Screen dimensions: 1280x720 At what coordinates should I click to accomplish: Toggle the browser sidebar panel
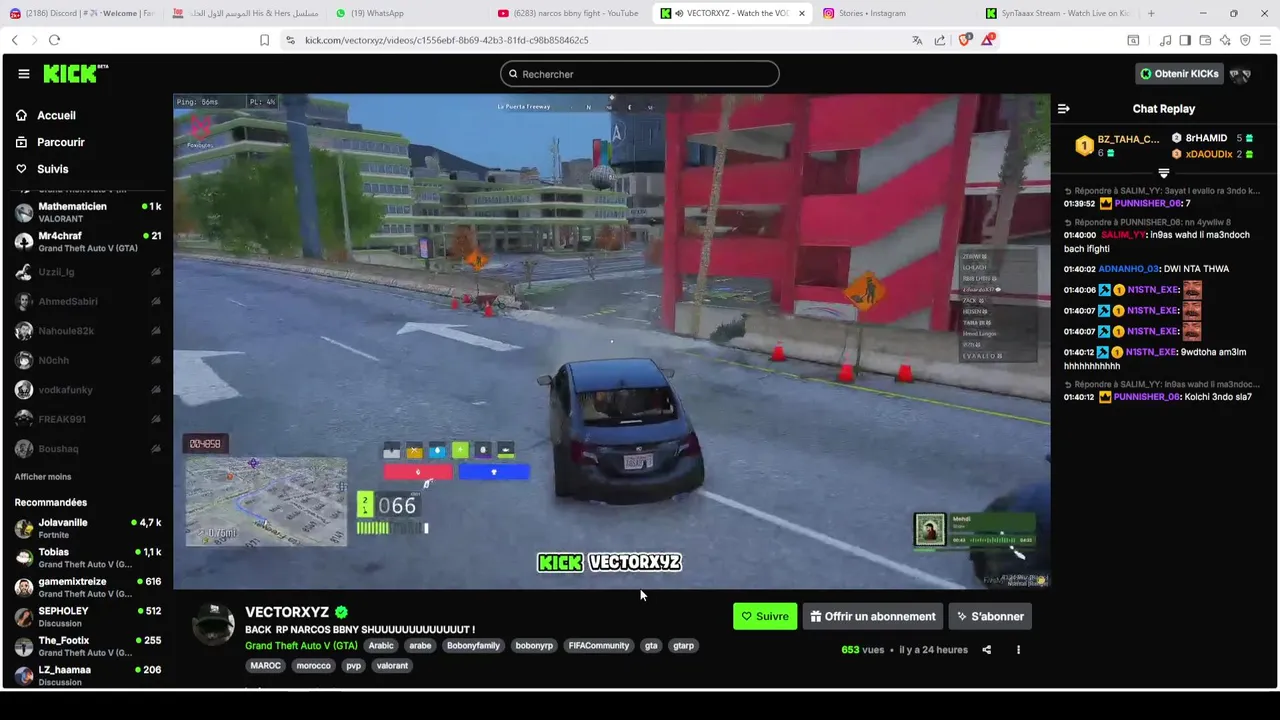coord(1185,40)
